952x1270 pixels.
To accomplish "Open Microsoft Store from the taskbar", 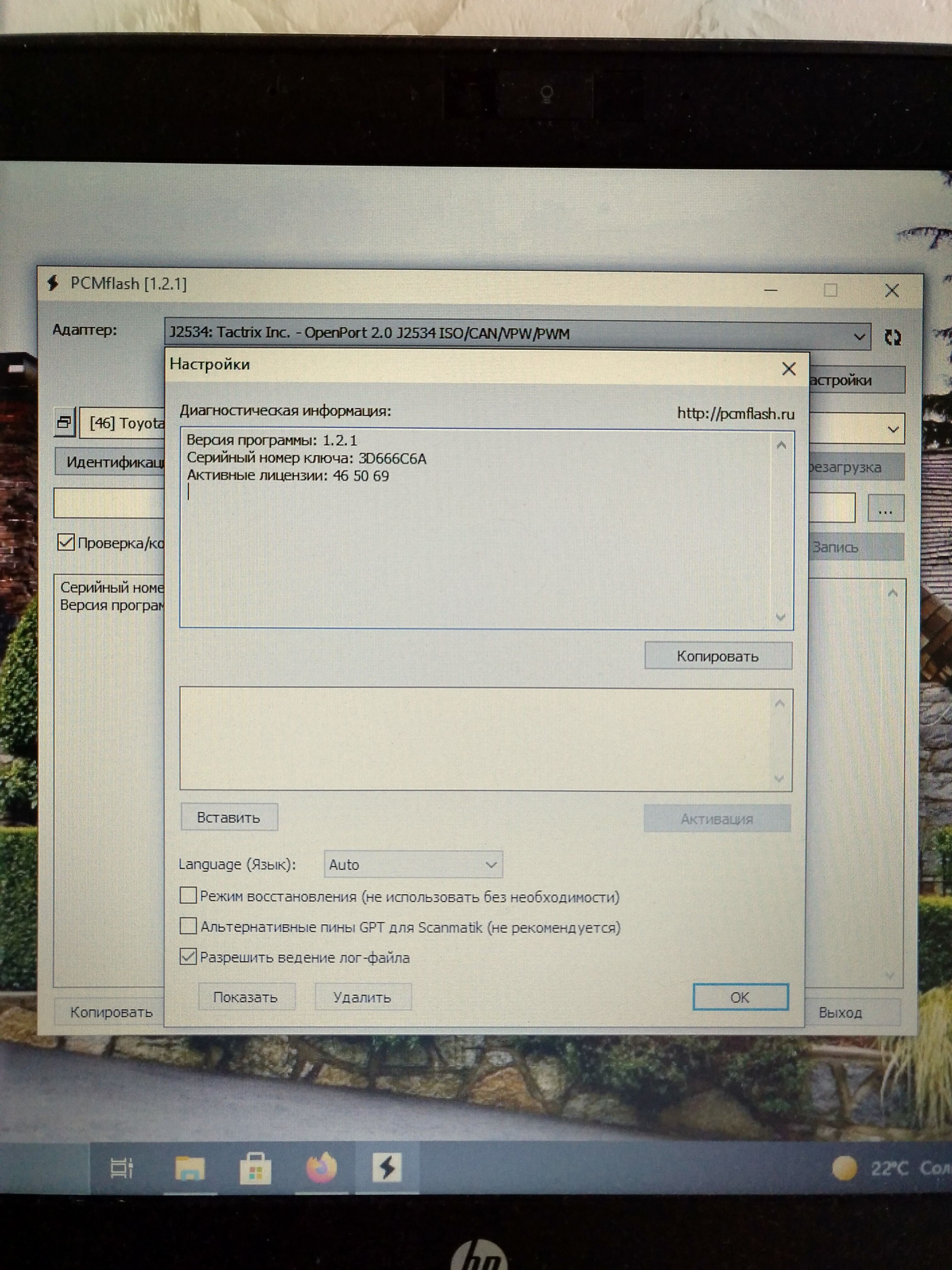I will 255,1168.
